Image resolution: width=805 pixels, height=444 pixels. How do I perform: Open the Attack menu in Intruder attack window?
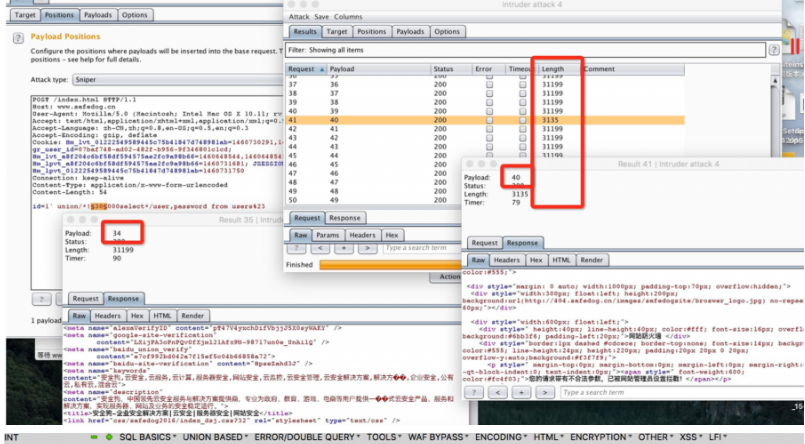coord(299,17)
